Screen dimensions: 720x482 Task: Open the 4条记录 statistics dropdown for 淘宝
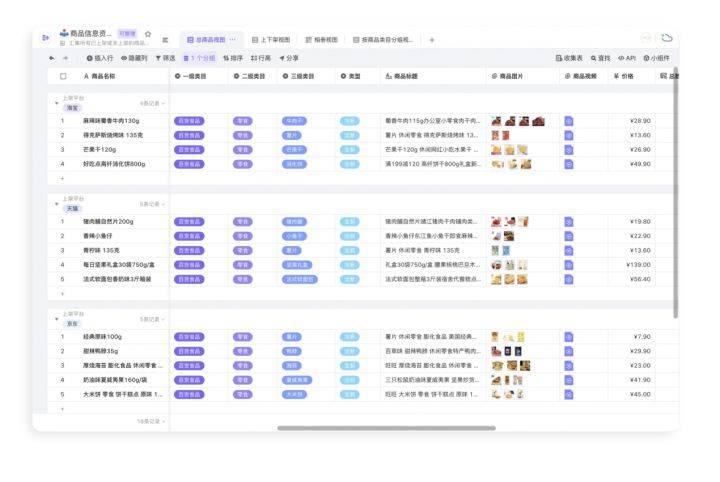tap(152, 104)
